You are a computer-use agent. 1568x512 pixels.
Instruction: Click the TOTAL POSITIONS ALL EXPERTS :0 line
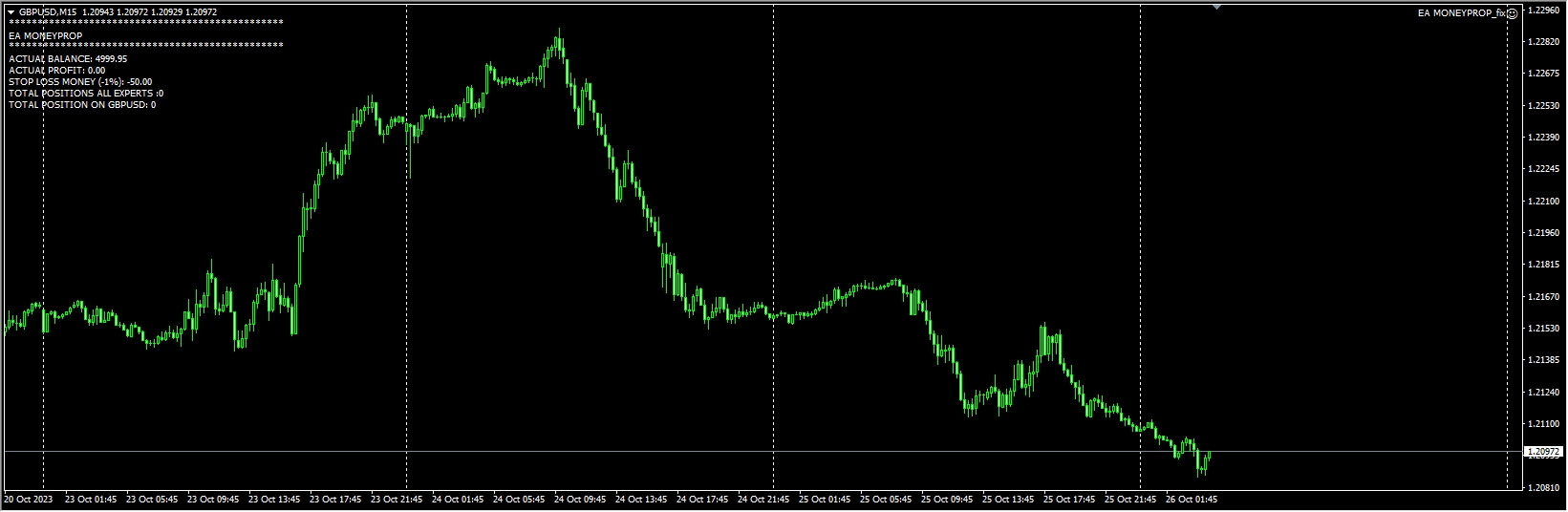coord(86,94)
